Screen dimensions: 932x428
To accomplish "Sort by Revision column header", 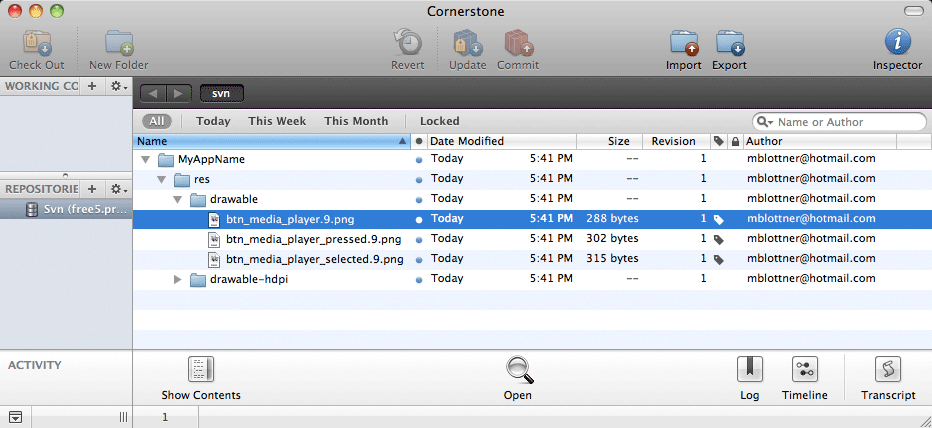I will [x=677, y=141].
